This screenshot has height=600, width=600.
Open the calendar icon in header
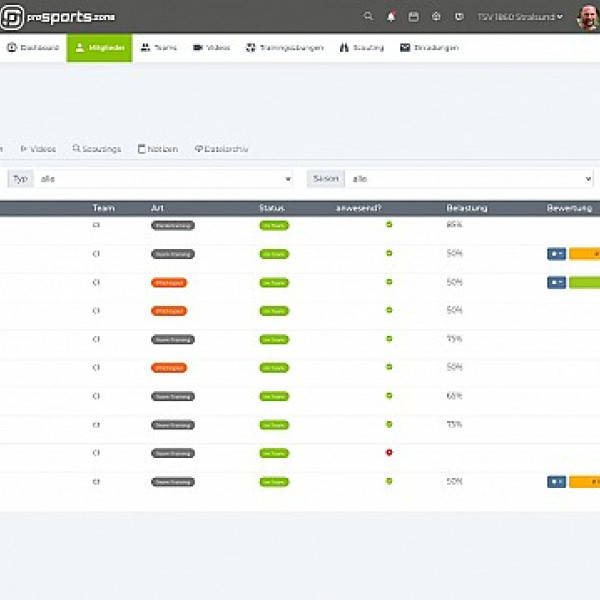click(413, 16)
